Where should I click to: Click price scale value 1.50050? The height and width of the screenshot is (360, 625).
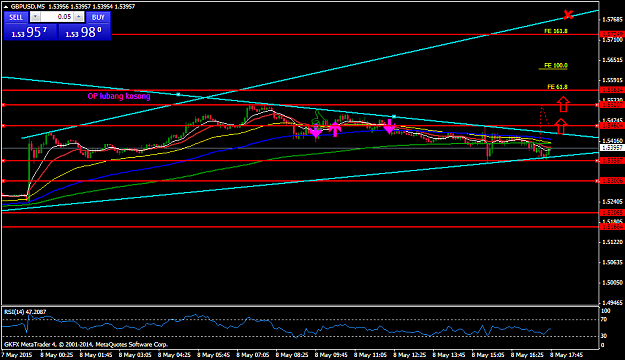pyautogui.click(x=613, y=282)
